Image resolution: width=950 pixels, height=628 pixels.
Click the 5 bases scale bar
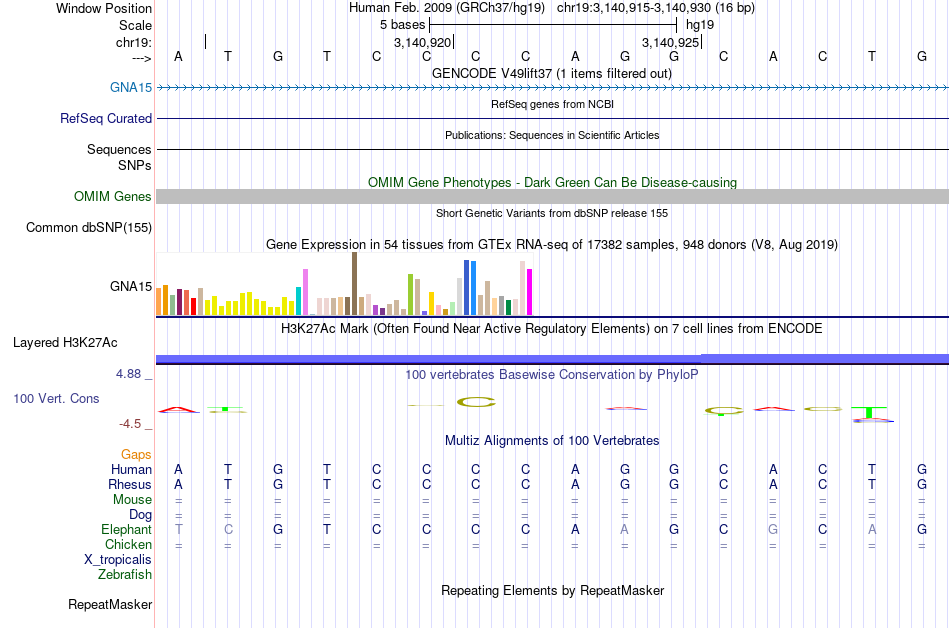553,25
